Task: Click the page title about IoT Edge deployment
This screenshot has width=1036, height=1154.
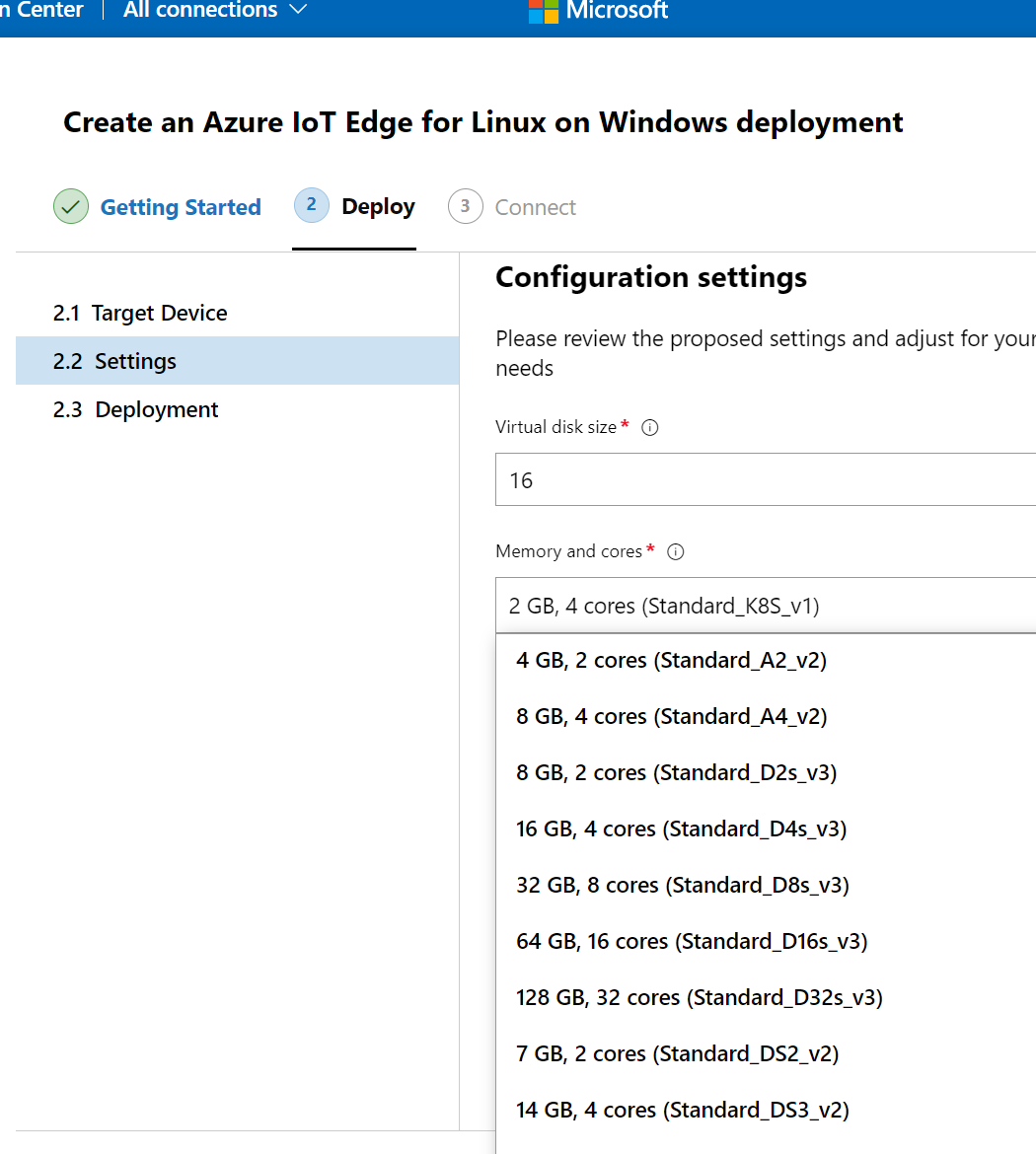Action: pos(483,122)
